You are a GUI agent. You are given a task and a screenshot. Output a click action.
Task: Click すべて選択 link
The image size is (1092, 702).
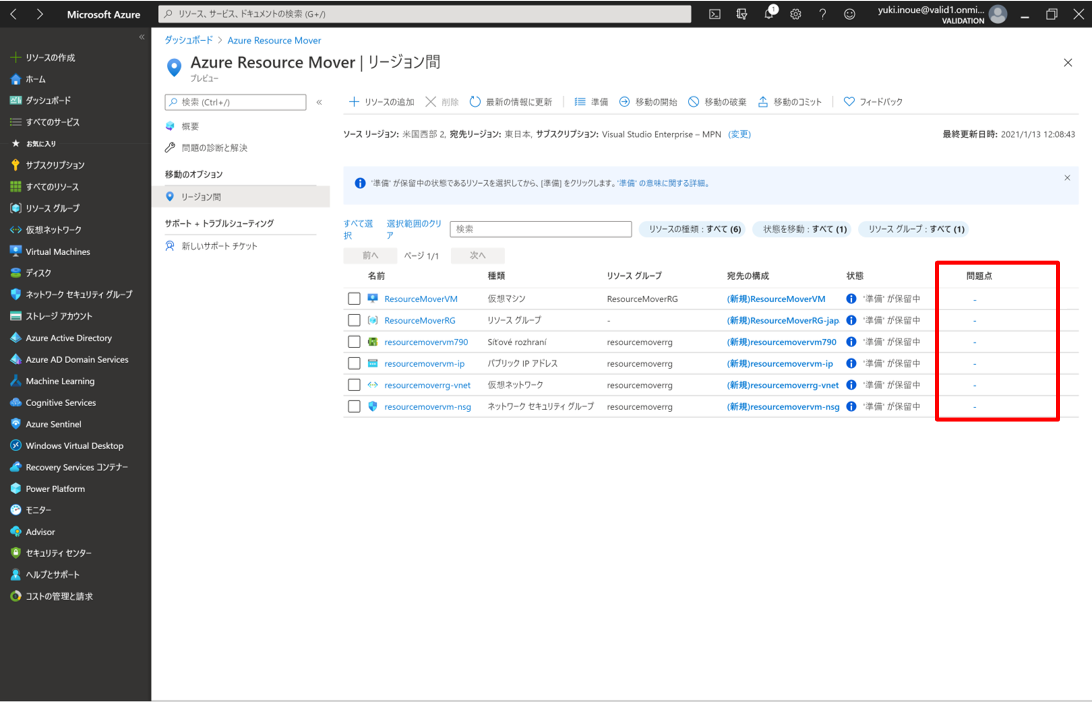coord(358,229)
